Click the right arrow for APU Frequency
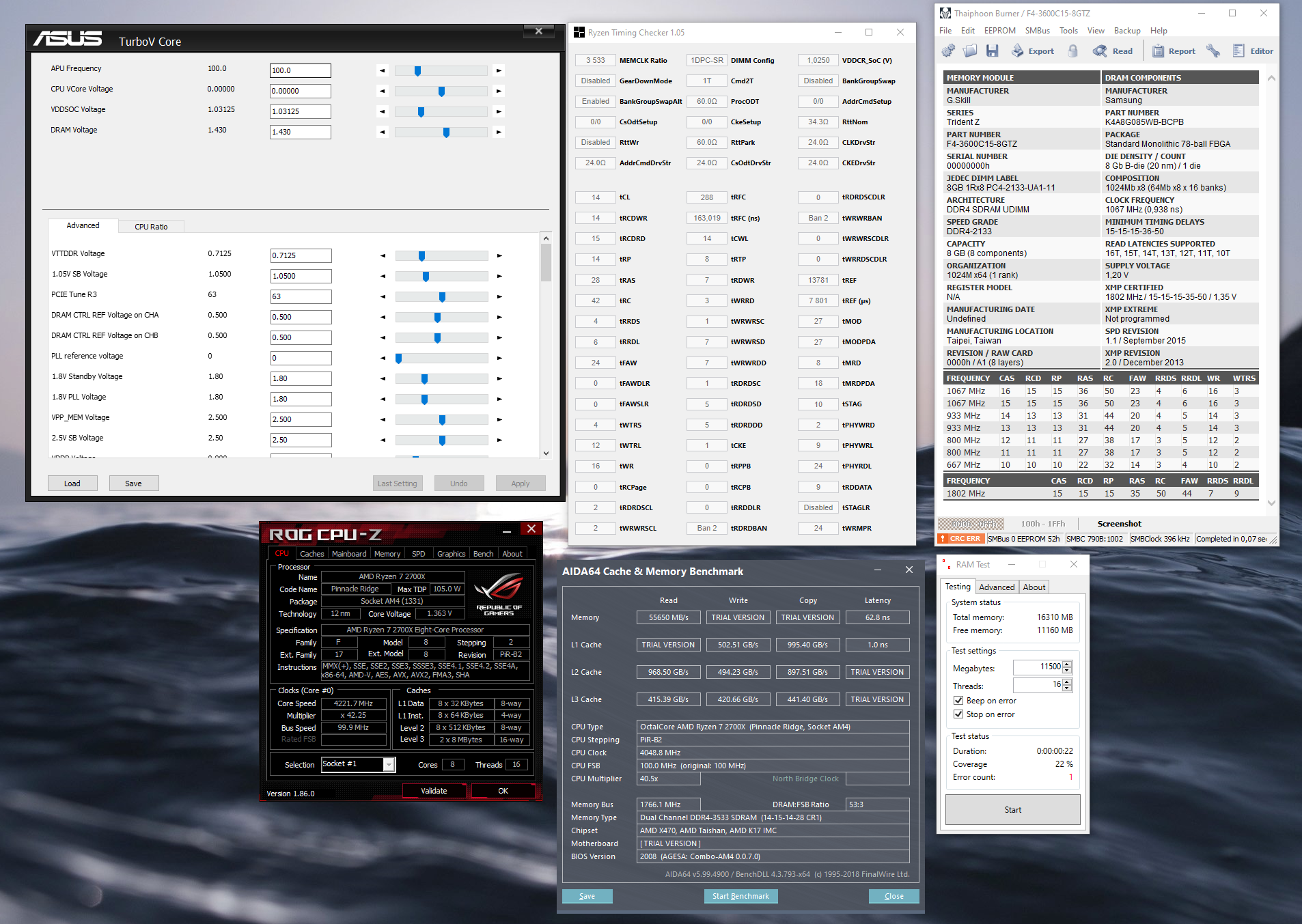 point(499,70)
